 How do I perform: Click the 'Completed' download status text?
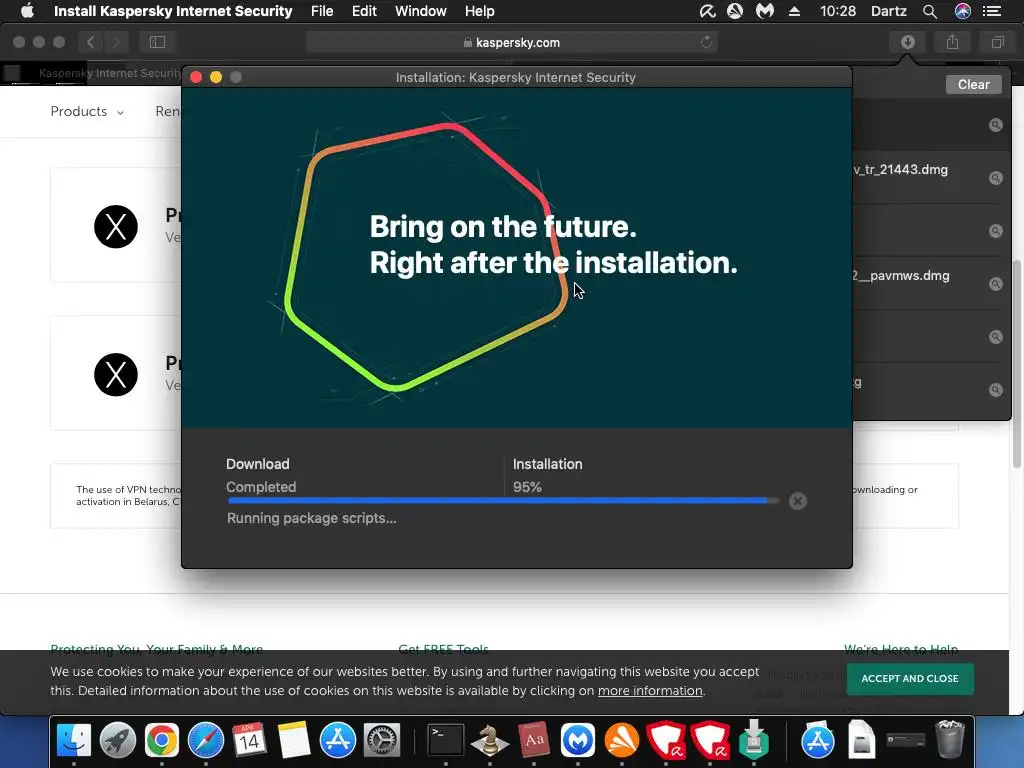point(261,487)
